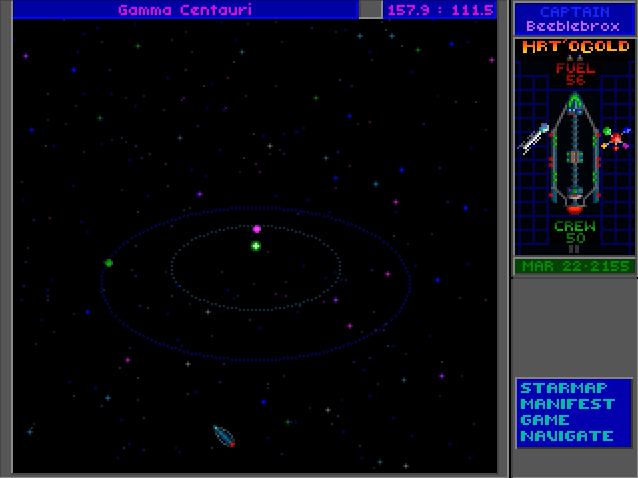Open the MANIFEST menu option
This screenshot has height=478, width=638.
[568, 404]
